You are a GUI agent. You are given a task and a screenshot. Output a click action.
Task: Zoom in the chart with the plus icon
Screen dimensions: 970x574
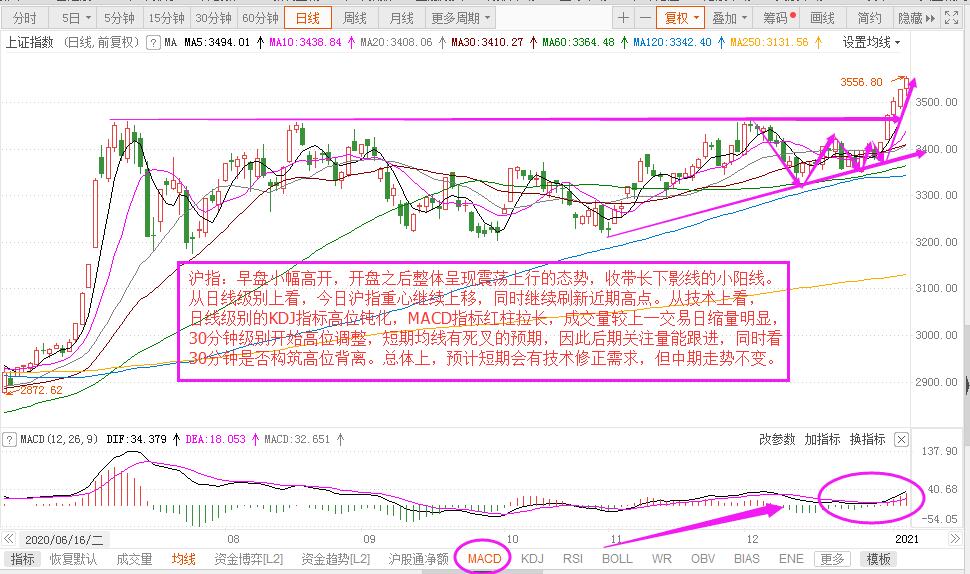[623, 18]
